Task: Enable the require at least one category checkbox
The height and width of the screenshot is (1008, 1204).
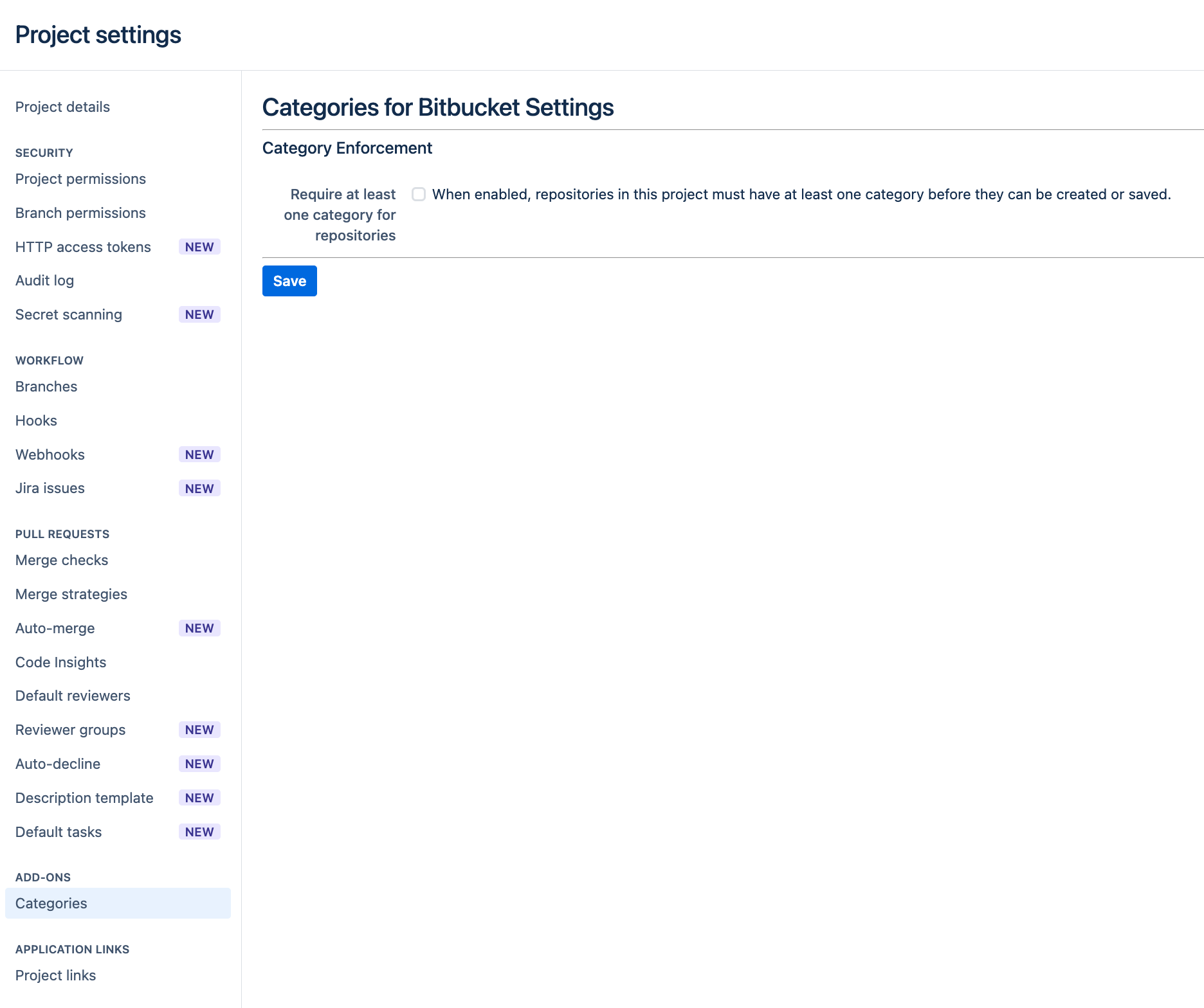Action: click(419, 194)
